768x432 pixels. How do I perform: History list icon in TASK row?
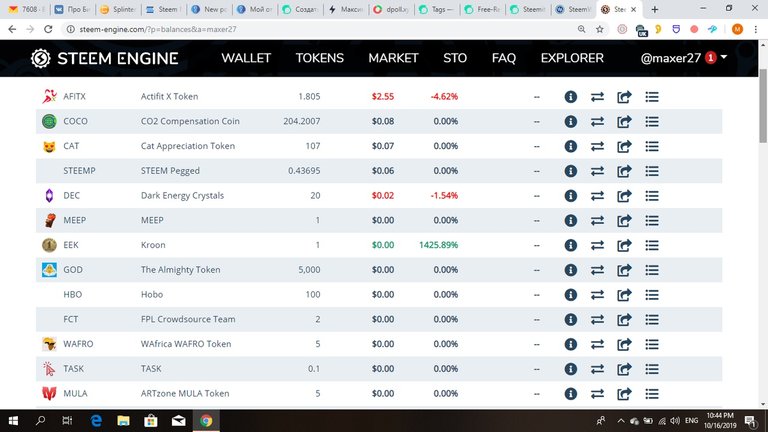pos(652,369)
